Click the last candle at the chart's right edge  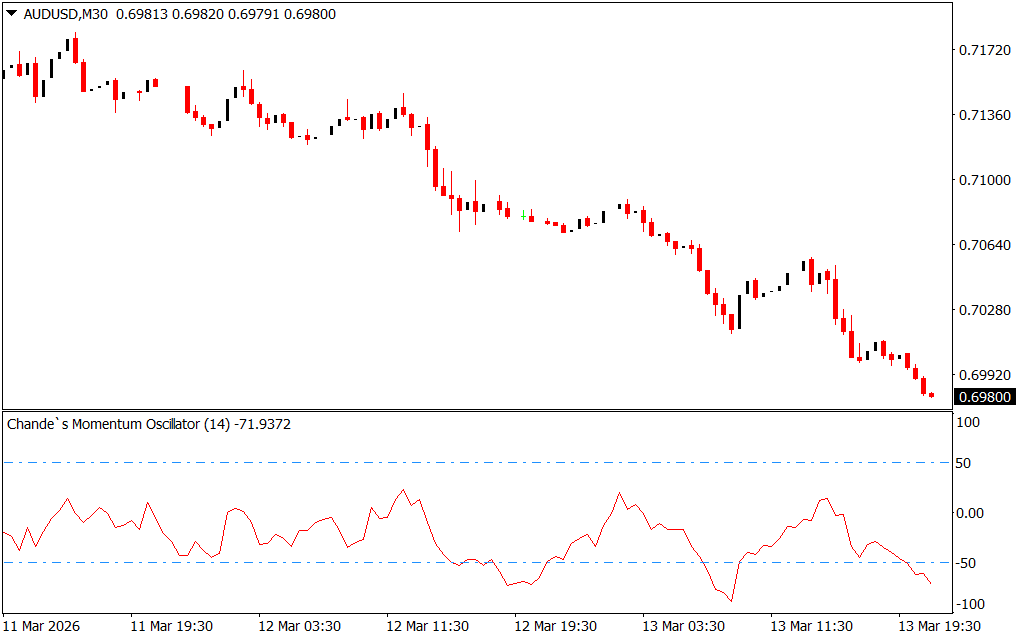932,395
